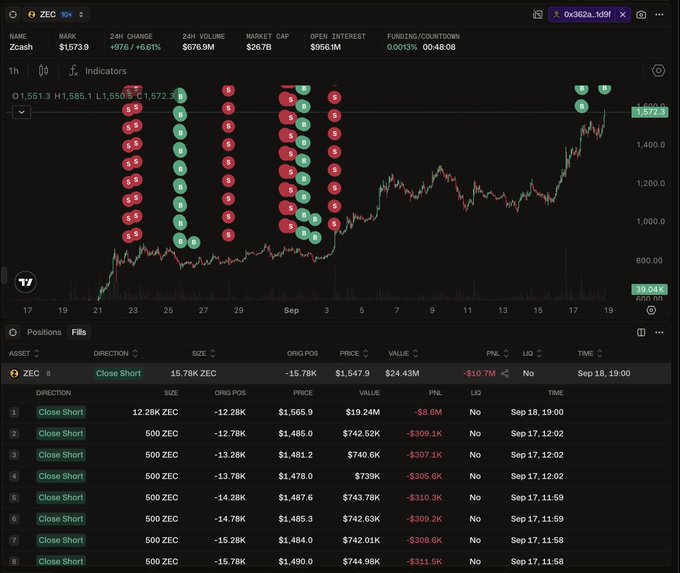Screen dimensions: 680x573
Task: Sort fills by PNL column
Action: pyautogui.click(x=497, y=354)
